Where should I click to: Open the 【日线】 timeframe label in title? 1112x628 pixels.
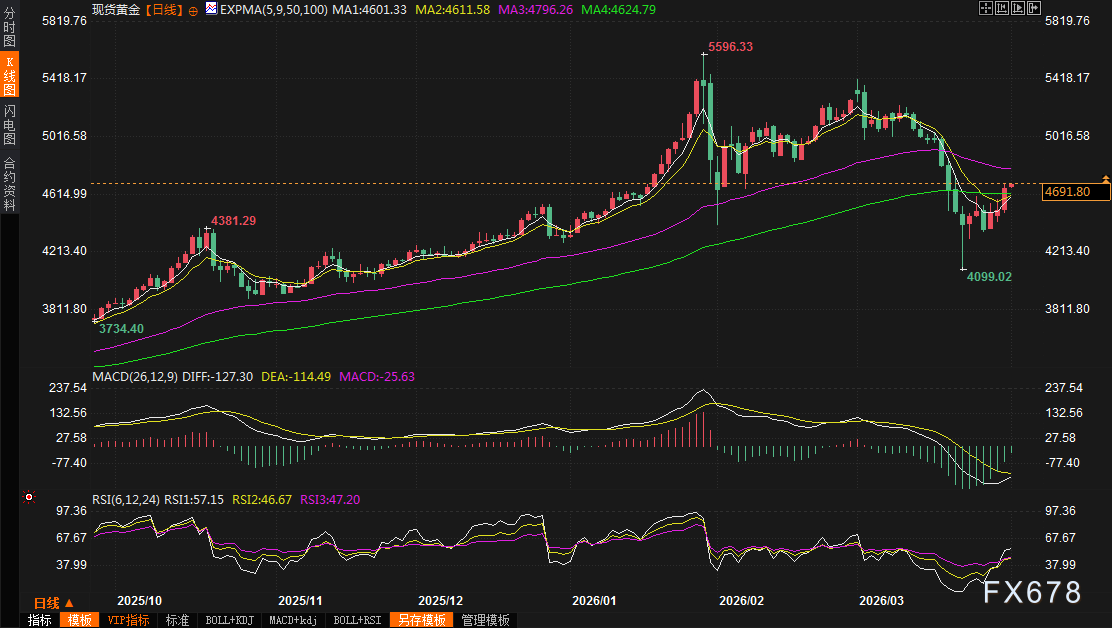click(162, 9)
